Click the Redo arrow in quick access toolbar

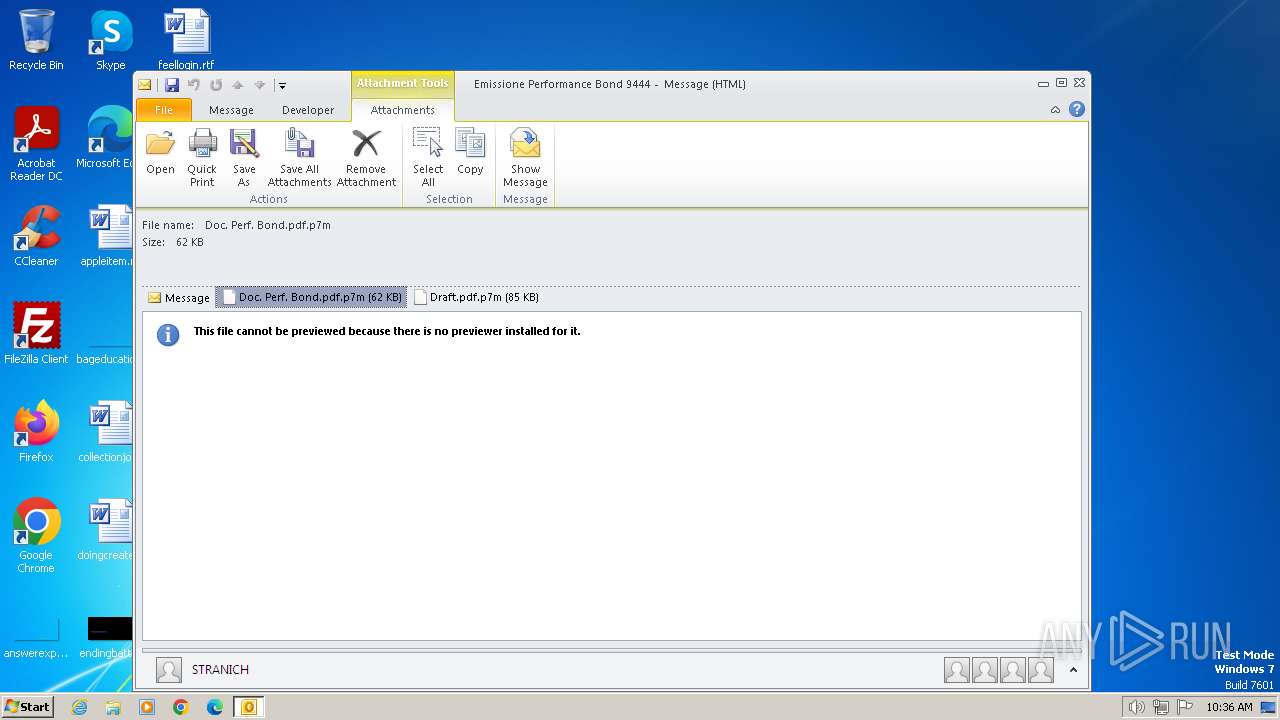[216, 85]
